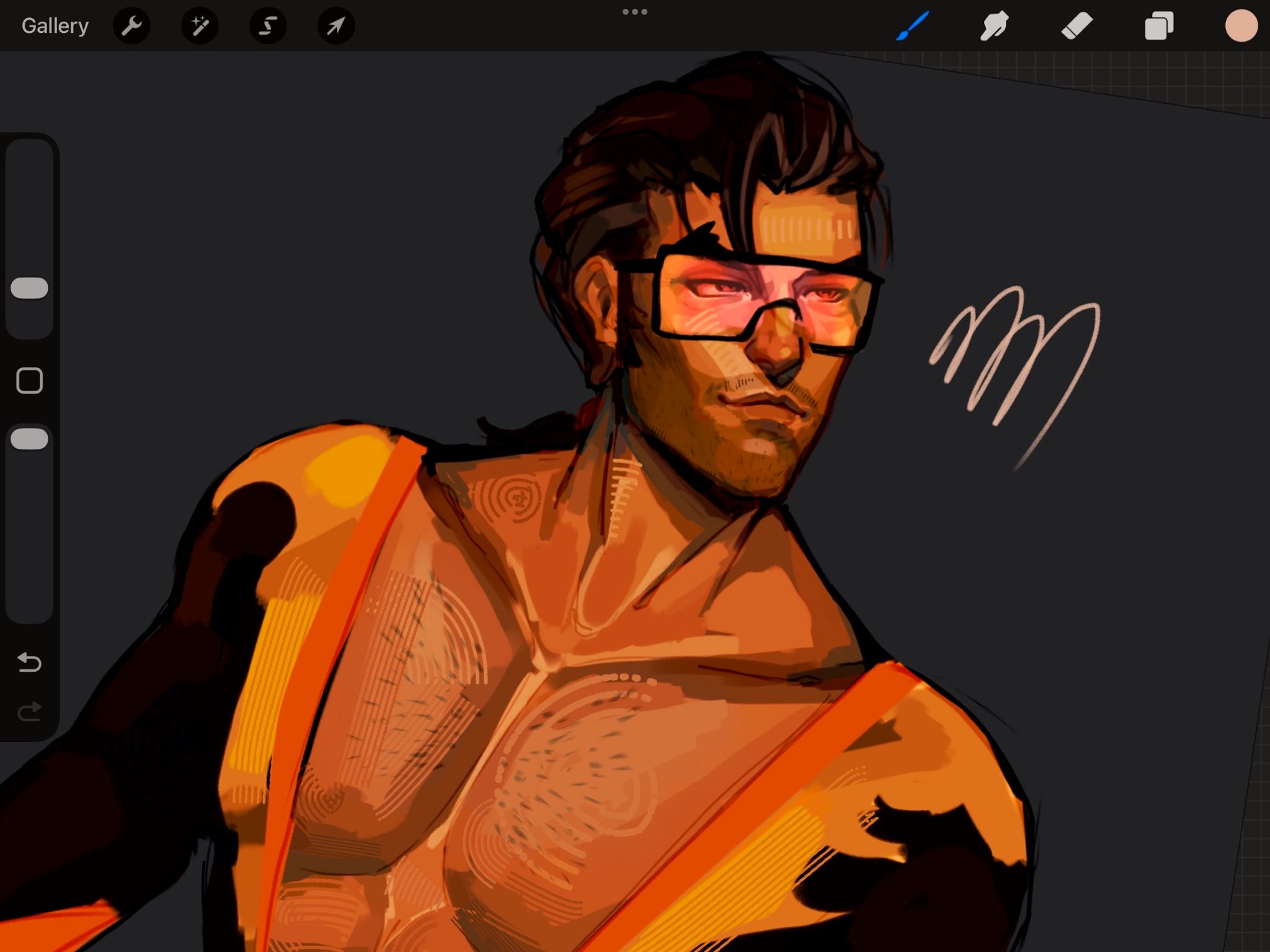Viewport: 1270px width, 952px height.
Task: Tap the multitasking three-dots at top
Action: tap(634, 12)
